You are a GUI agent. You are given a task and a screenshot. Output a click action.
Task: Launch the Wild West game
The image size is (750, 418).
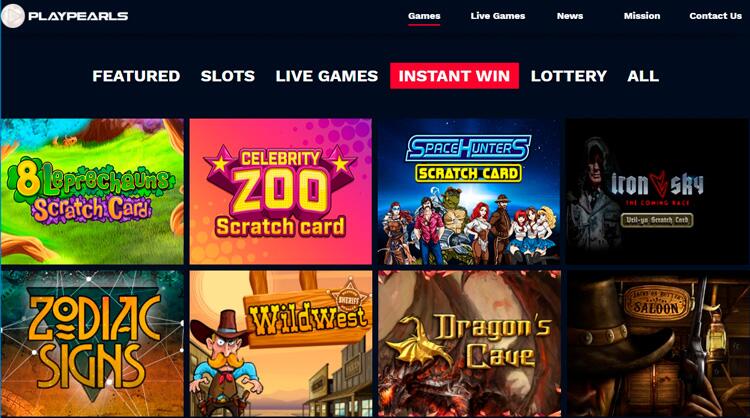(x=280, y=343)
